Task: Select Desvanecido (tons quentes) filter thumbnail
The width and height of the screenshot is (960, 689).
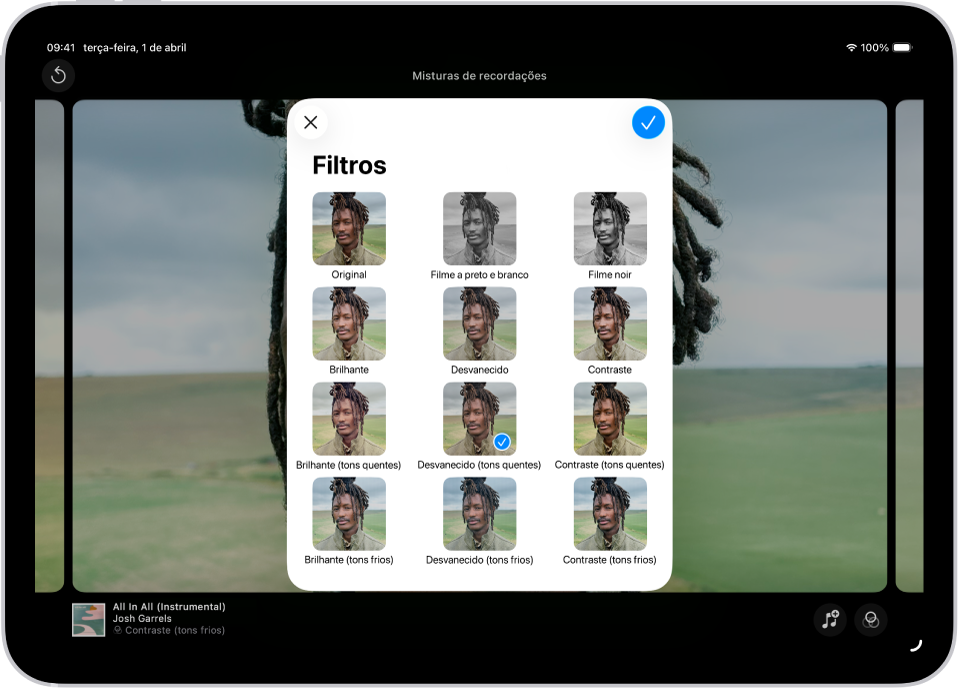Action: (x=479, y=418)
